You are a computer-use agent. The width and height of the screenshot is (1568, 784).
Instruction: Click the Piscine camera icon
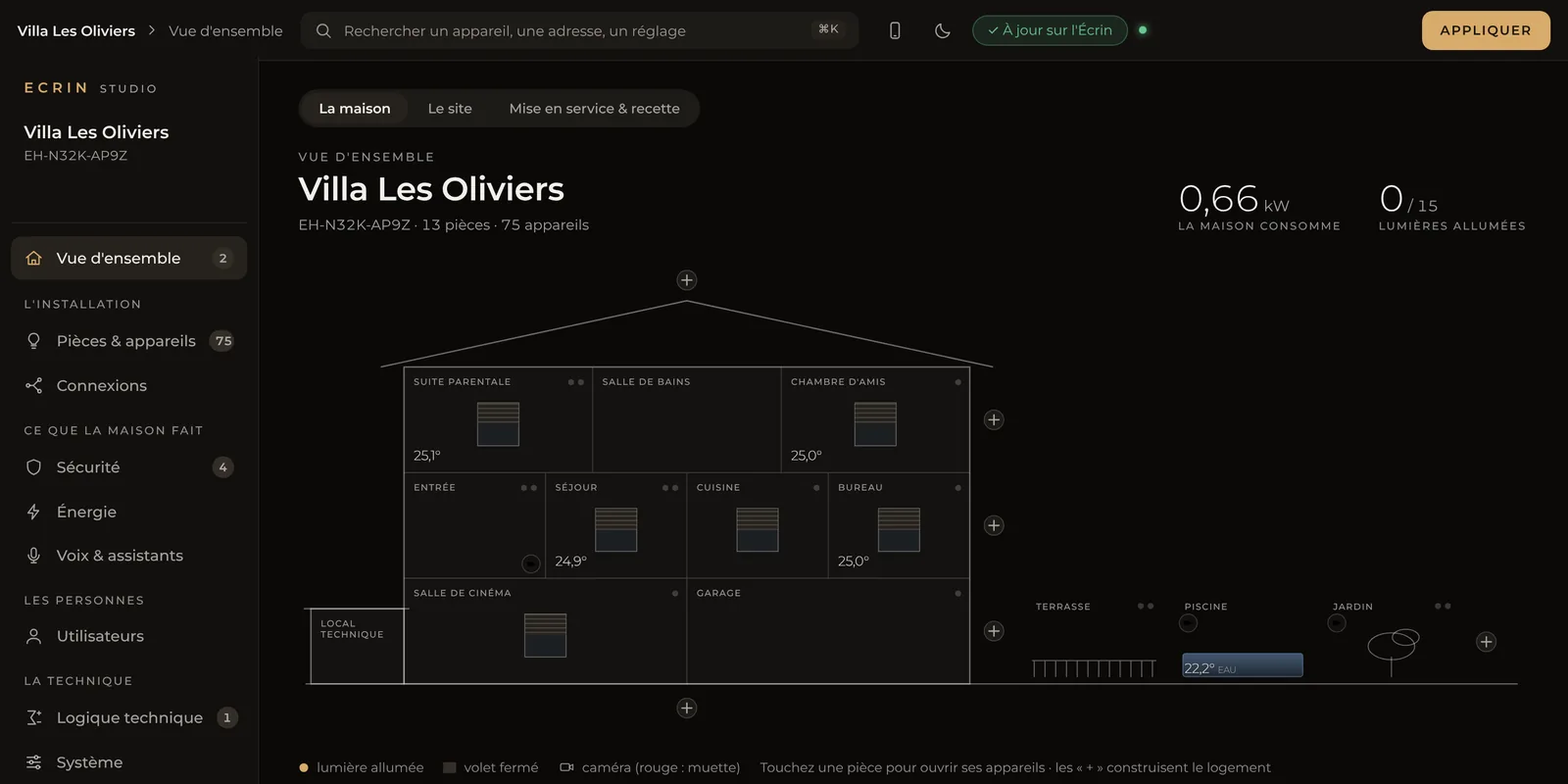coord(1189,623)
